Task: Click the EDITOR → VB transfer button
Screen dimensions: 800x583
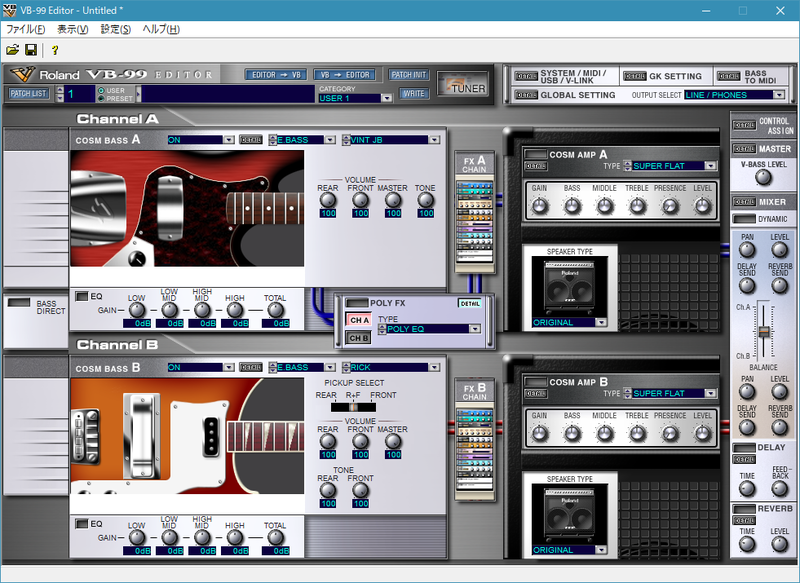Action: point(276,75)
